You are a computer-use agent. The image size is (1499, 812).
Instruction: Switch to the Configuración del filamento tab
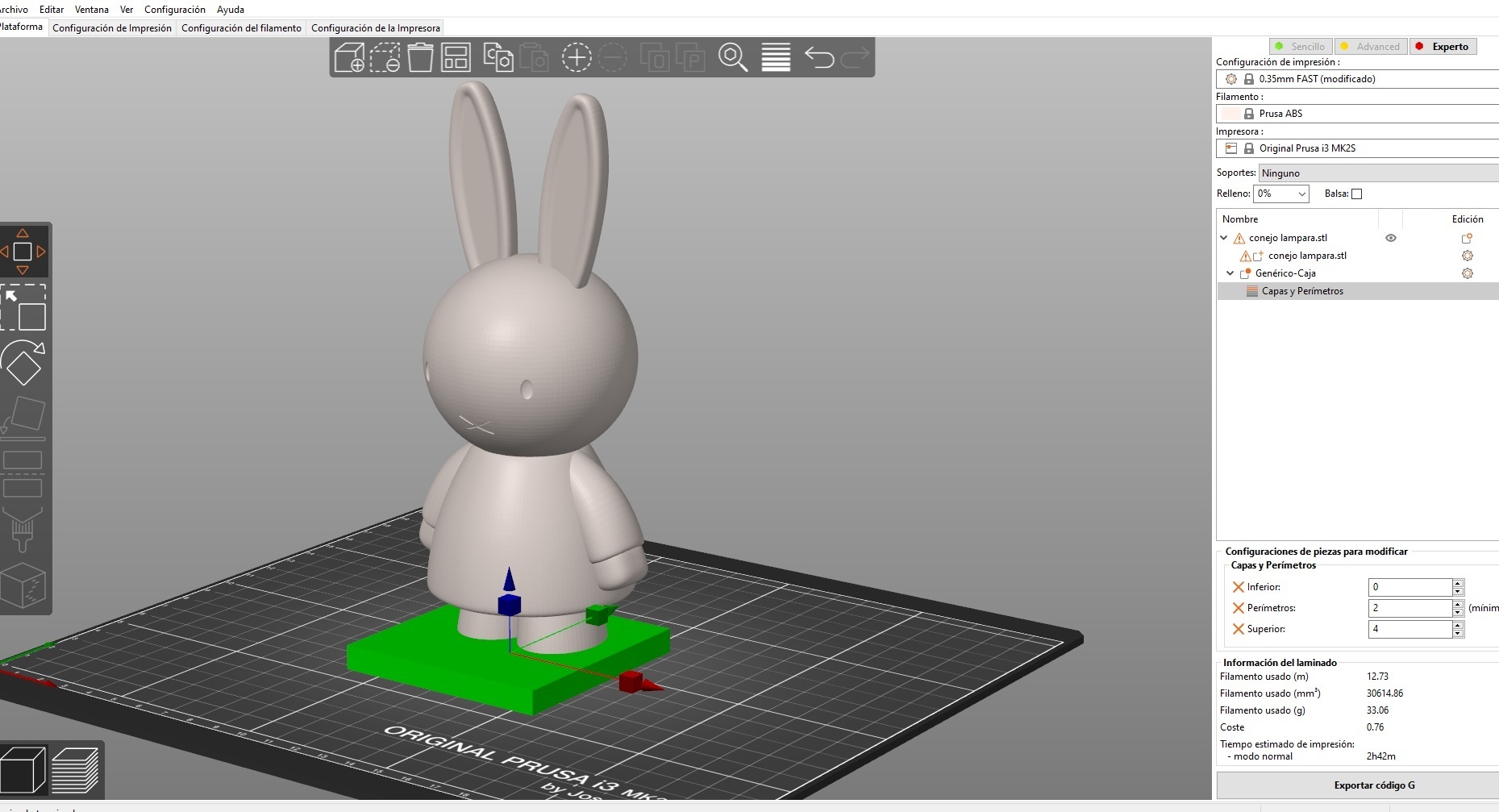click(x=240, y=27)
